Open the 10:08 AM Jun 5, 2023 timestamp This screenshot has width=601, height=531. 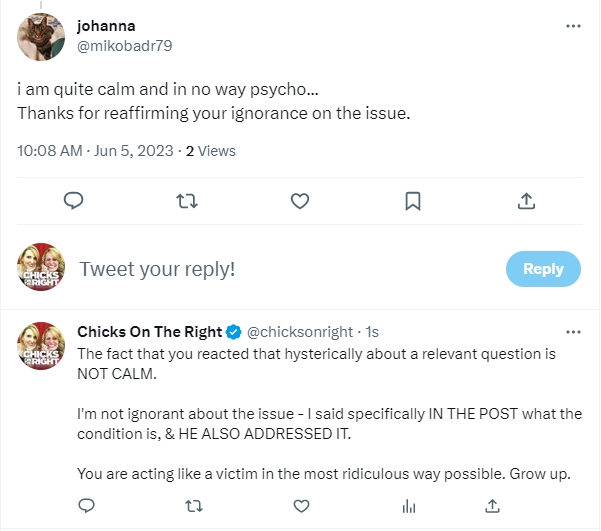tap(95, 151)
